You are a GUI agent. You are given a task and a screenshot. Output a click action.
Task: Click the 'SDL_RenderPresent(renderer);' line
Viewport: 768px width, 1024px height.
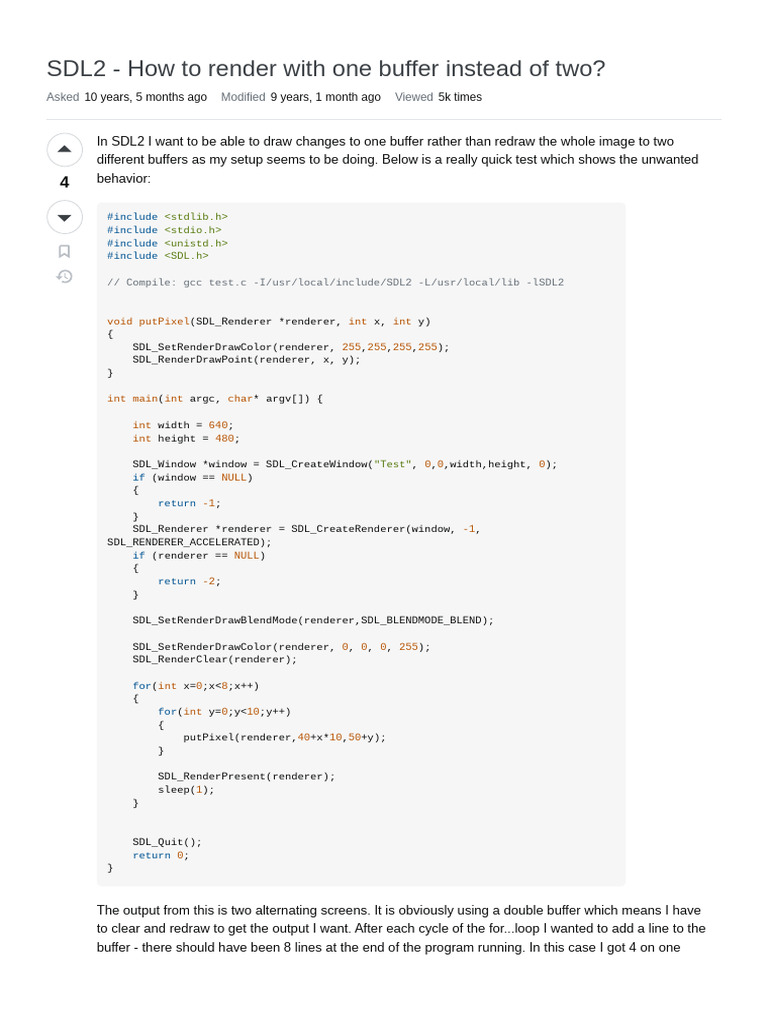coord(246,776)
